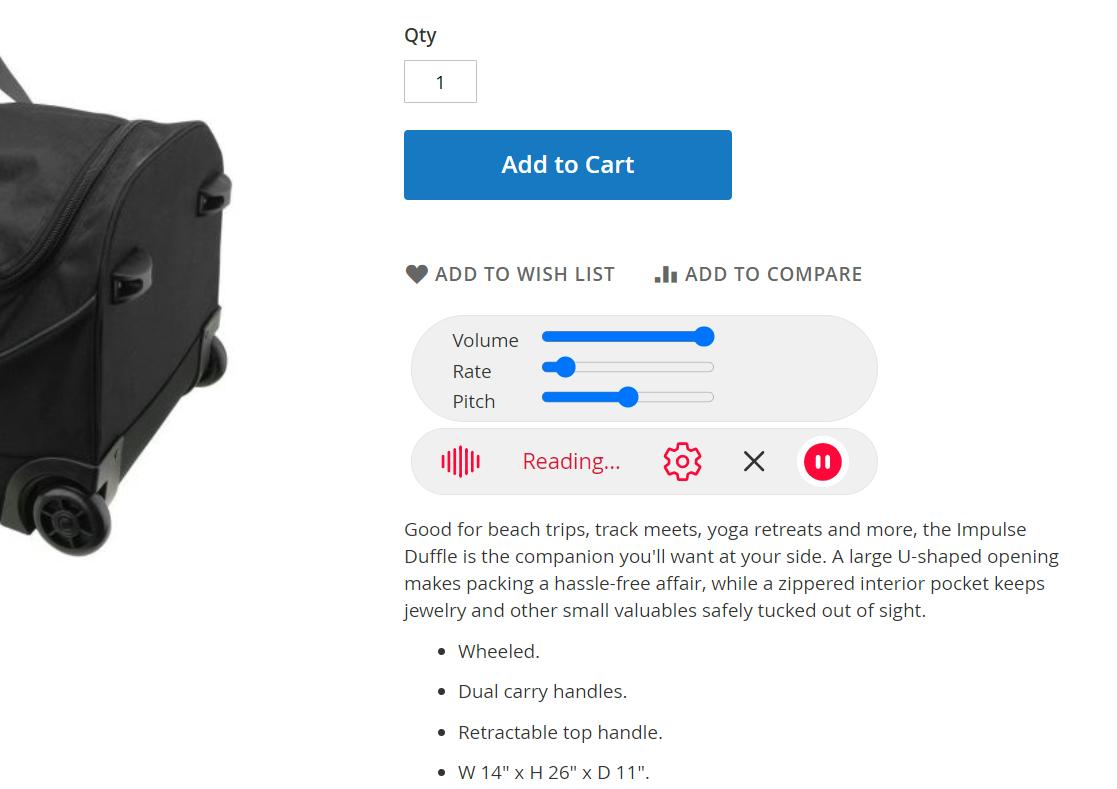Click the duffle bag product image
The width and height of the screenshot is (1117, 789).
pos(110,300)
